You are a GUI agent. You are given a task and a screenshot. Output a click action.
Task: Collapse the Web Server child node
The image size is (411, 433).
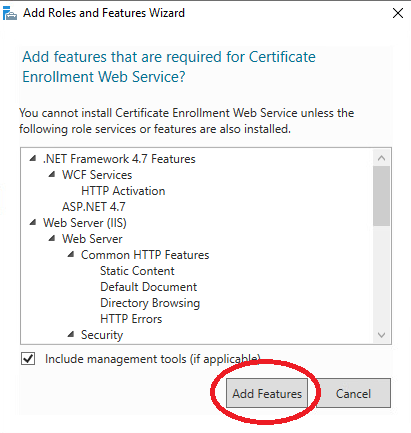click(52, 239)
